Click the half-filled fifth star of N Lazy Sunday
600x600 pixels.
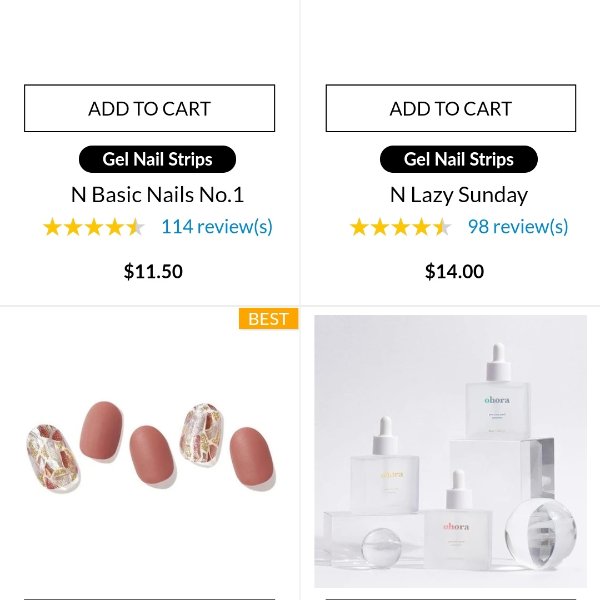(443, 227)
